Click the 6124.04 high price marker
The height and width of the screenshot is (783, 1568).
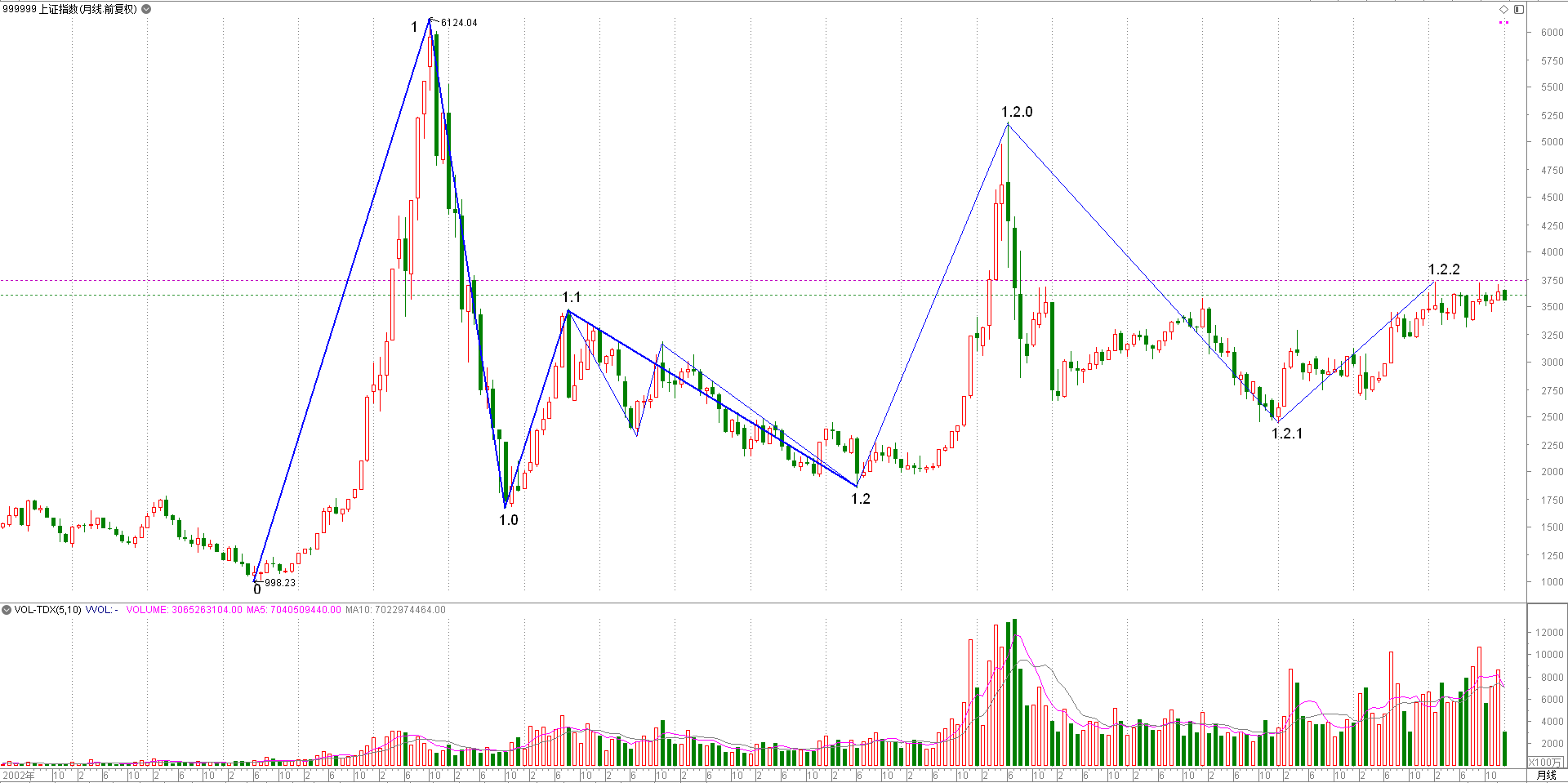[x=459, y=23]
